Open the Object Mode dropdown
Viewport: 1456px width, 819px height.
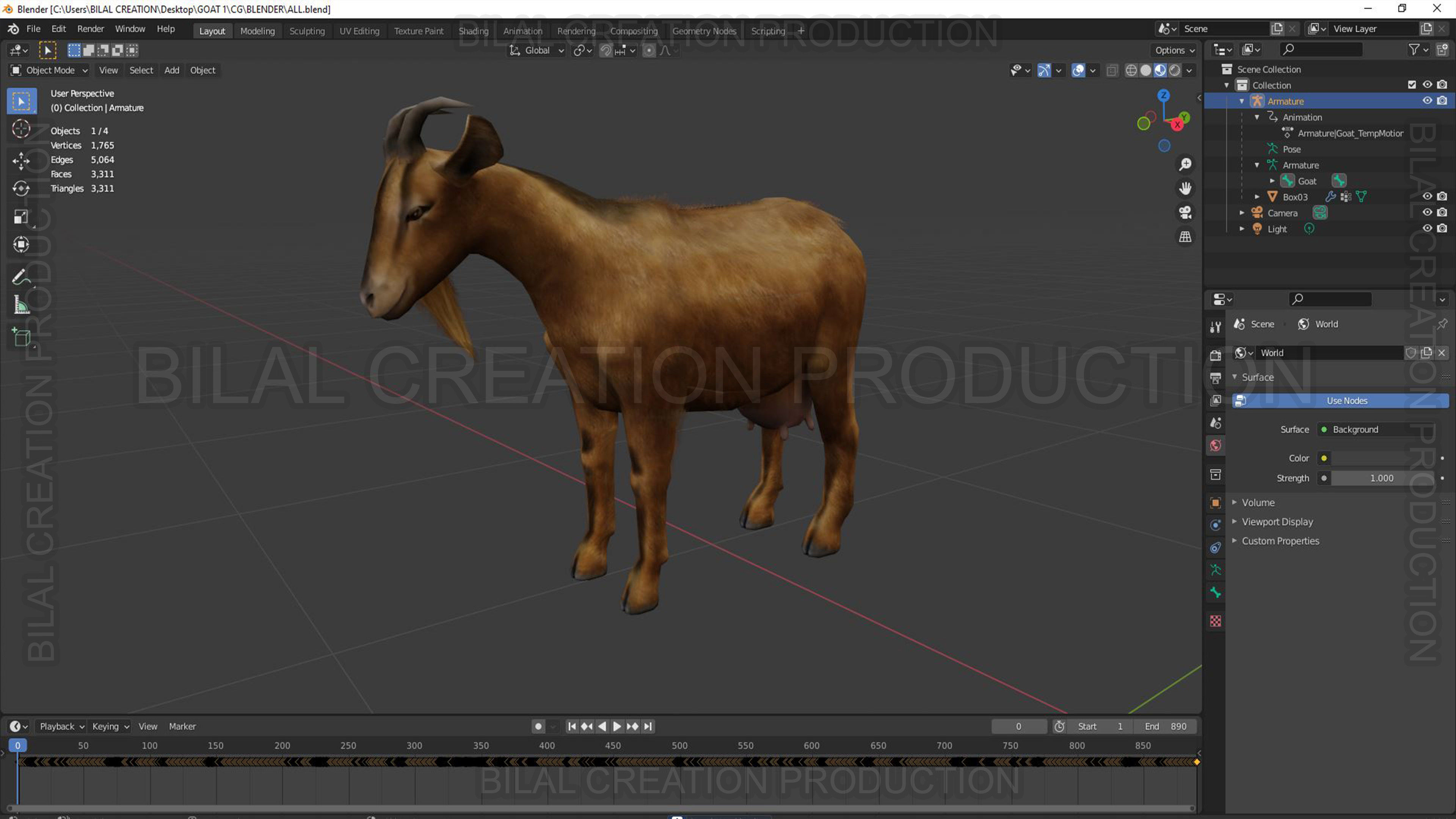click(x=49, y=70)
